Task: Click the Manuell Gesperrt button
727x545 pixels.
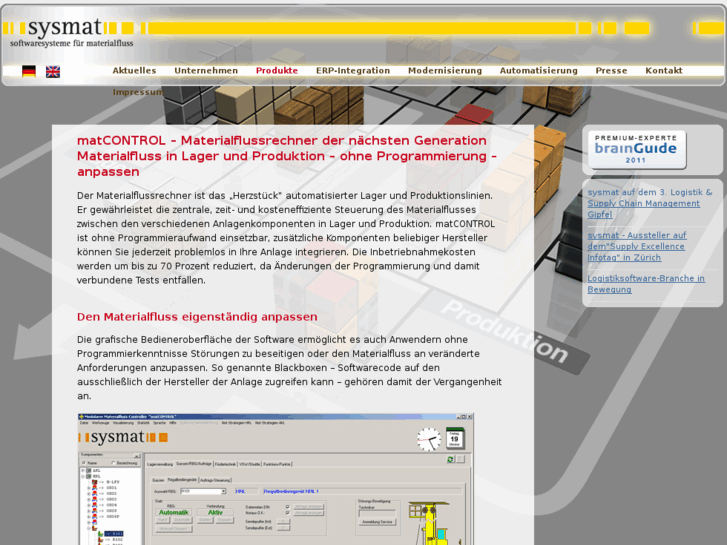Action: click(174, 529)
